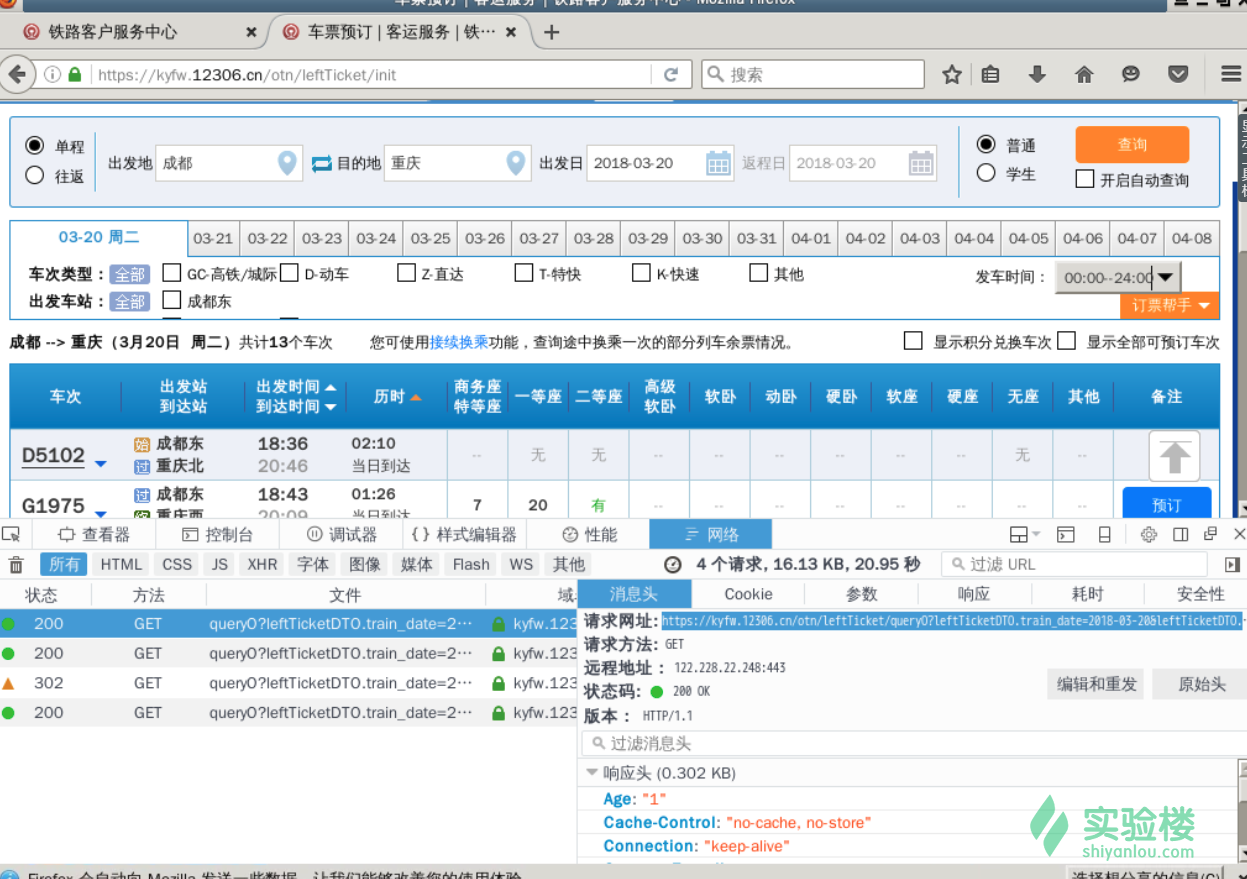Go to Firefox home page icon
The height and width of the screenshot is (879, 1247).
[1084, 74]
